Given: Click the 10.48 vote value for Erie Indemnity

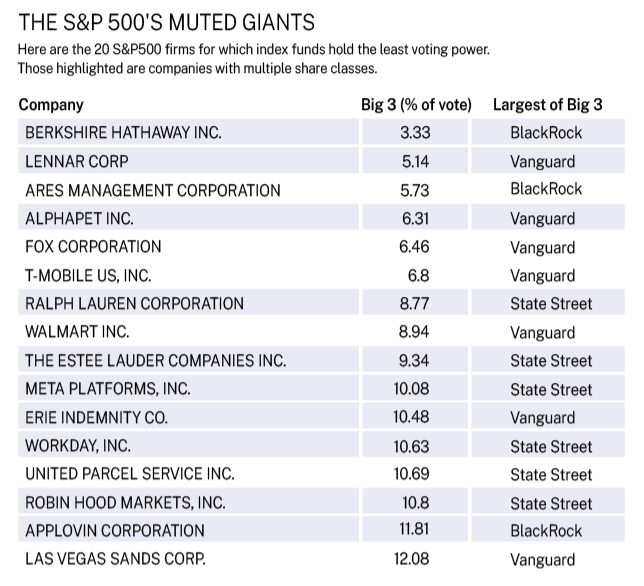Looking at the screenshot, I should (x=411, y=417).
